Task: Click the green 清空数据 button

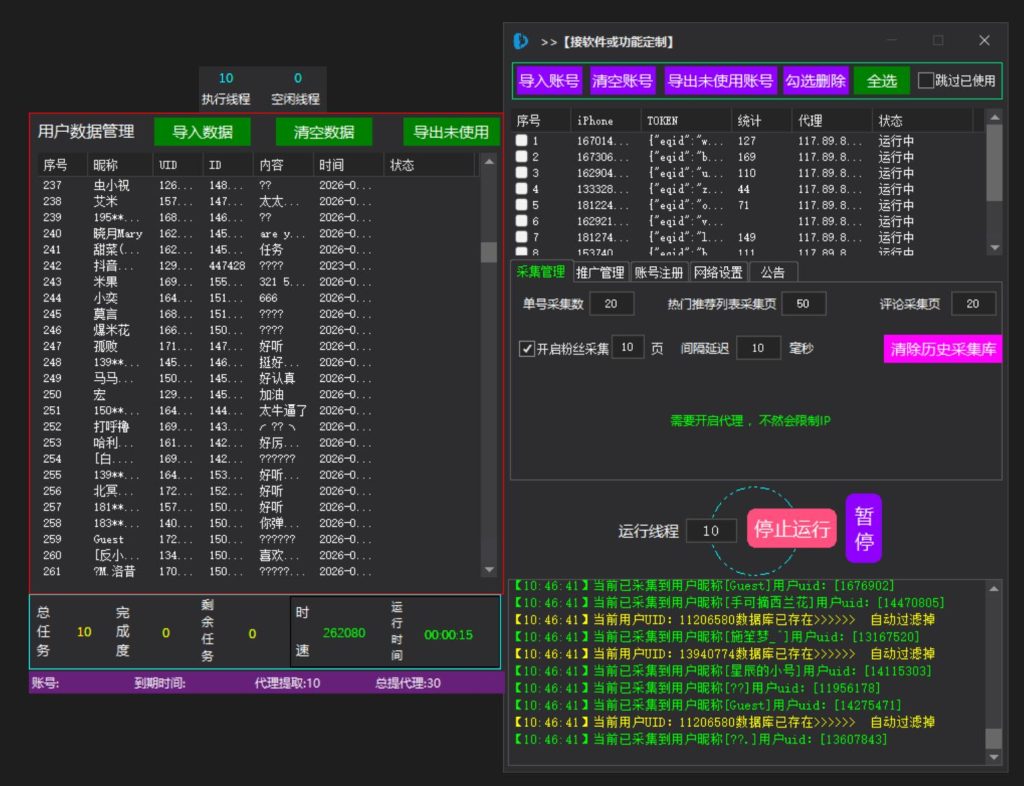Action: (x=324, y=132)
